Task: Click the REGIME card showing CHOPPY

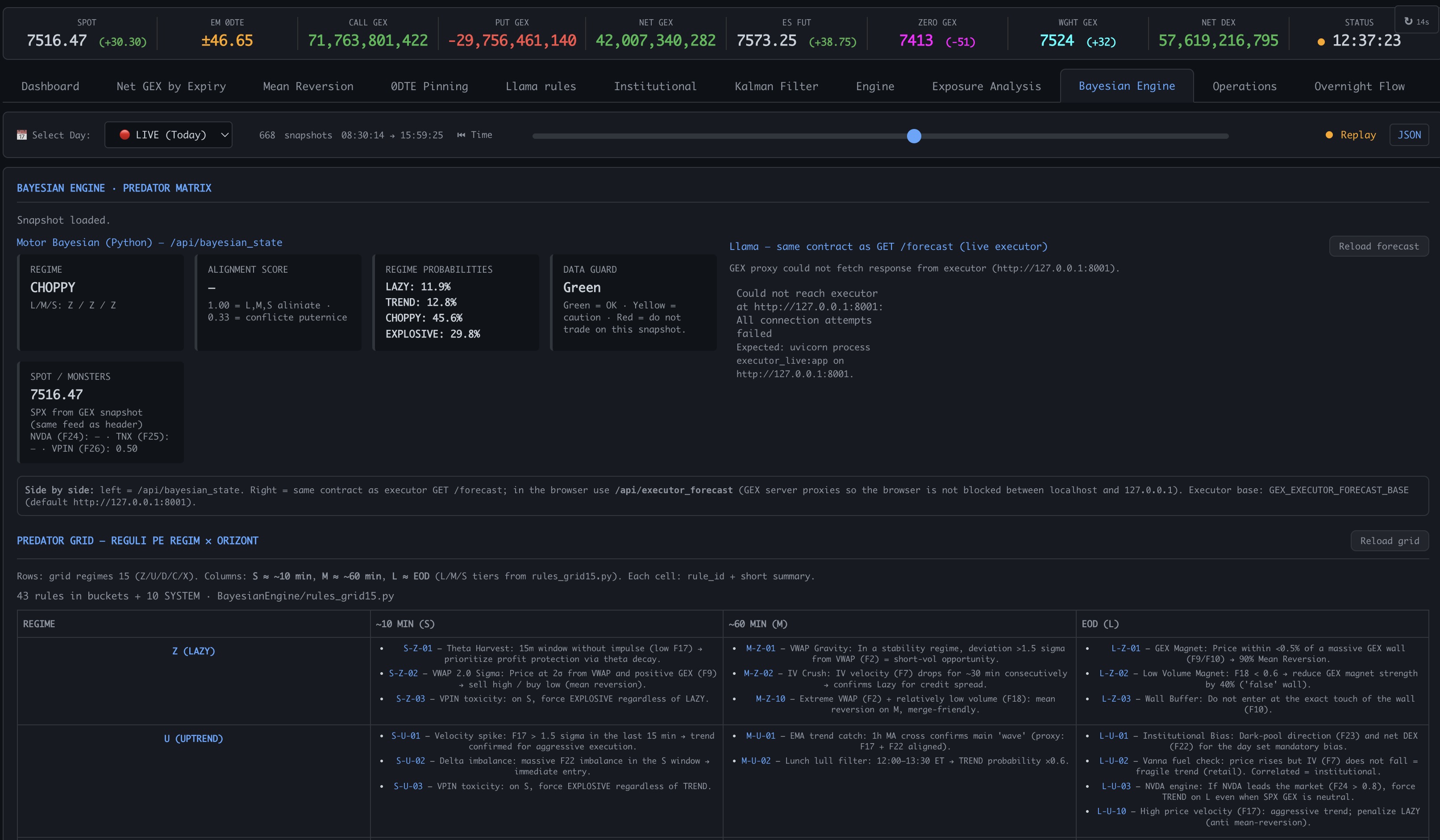Action: click(x=100, y=302)
